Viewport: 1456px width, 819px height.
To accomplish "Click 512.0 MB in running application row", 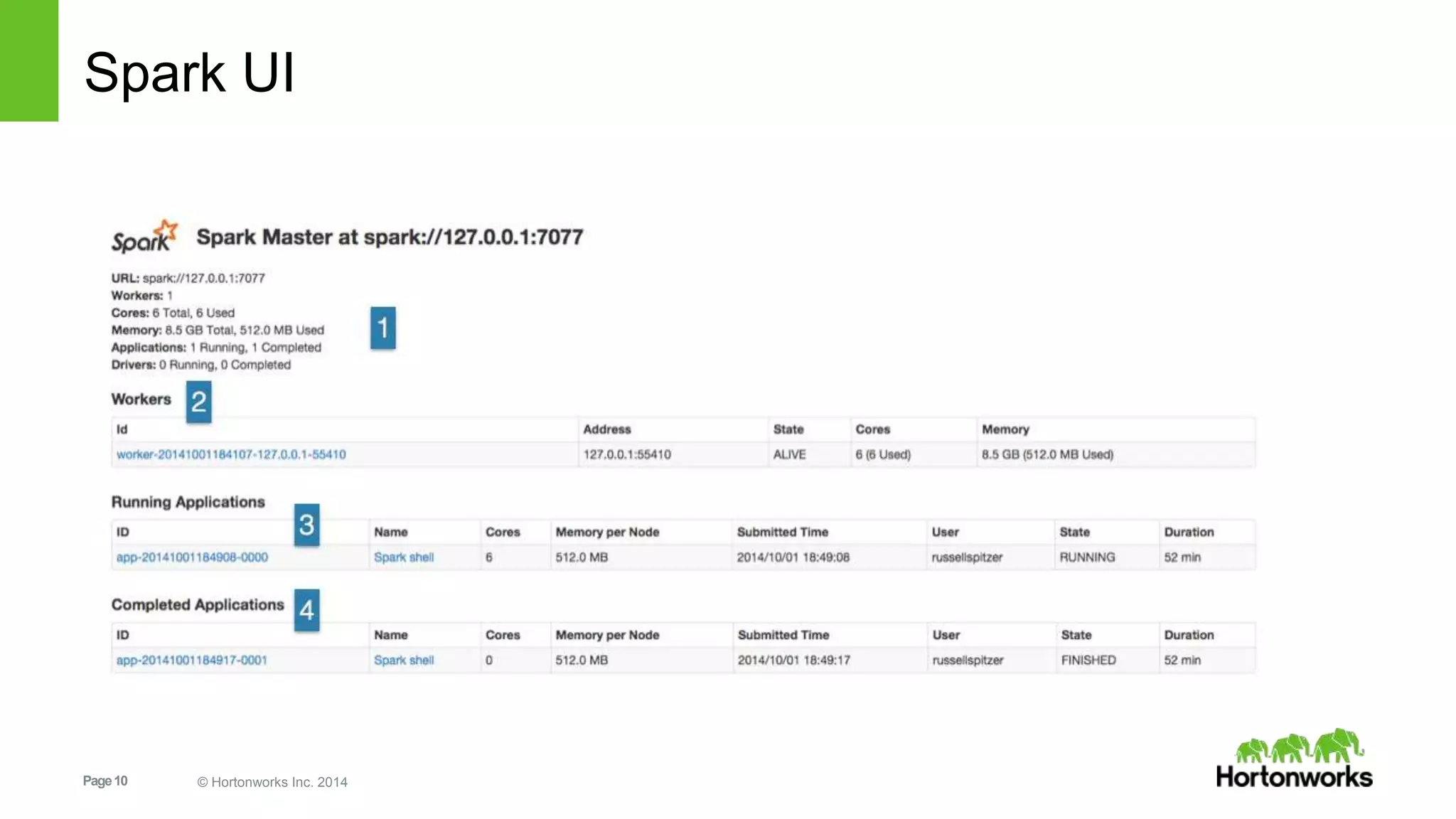I will tap(582, 557).
